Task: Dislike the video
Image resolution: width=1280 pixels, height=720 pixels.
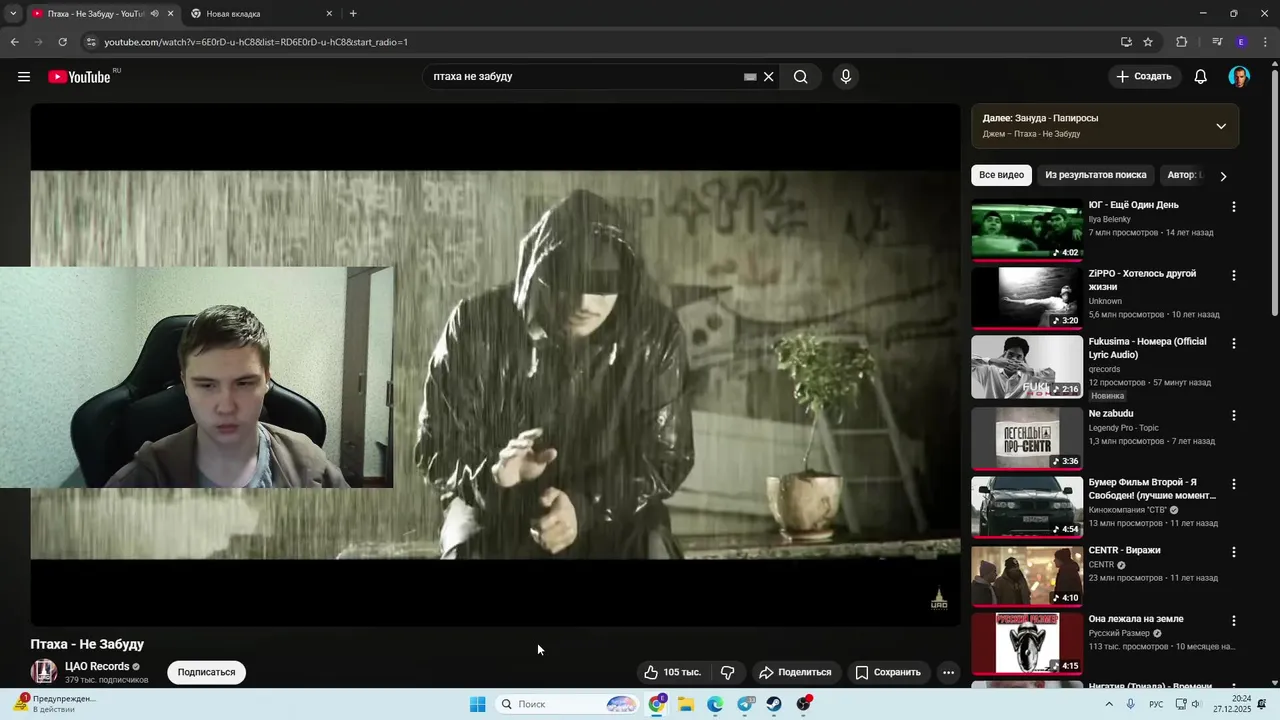Action: [728, 672]
